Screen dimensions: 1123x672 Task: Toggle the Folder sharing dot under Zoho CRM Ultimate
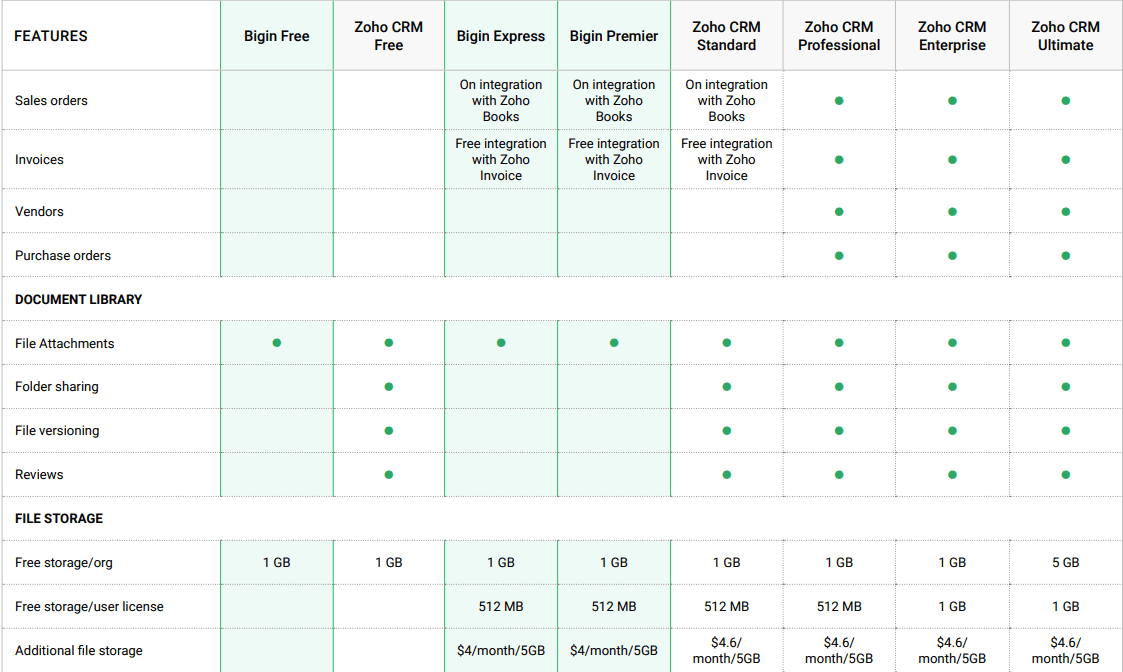[1065, 387]
